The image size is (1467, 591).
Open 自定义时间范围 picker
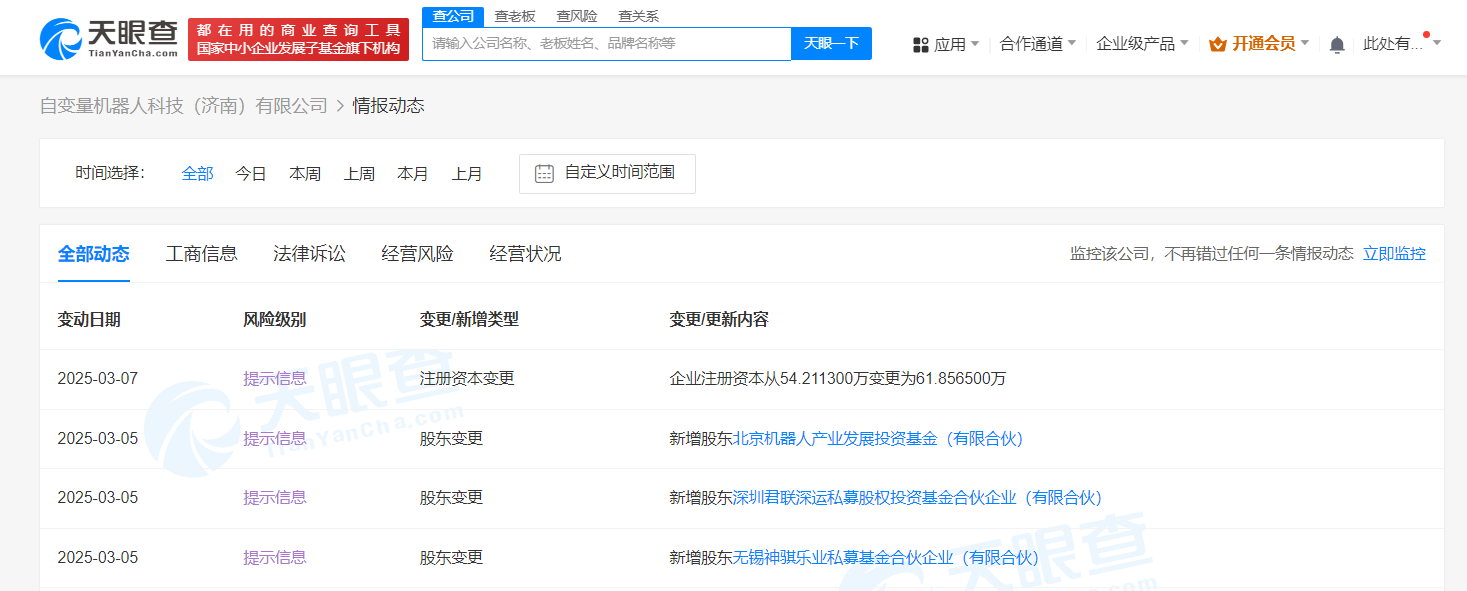pos(607,174)
